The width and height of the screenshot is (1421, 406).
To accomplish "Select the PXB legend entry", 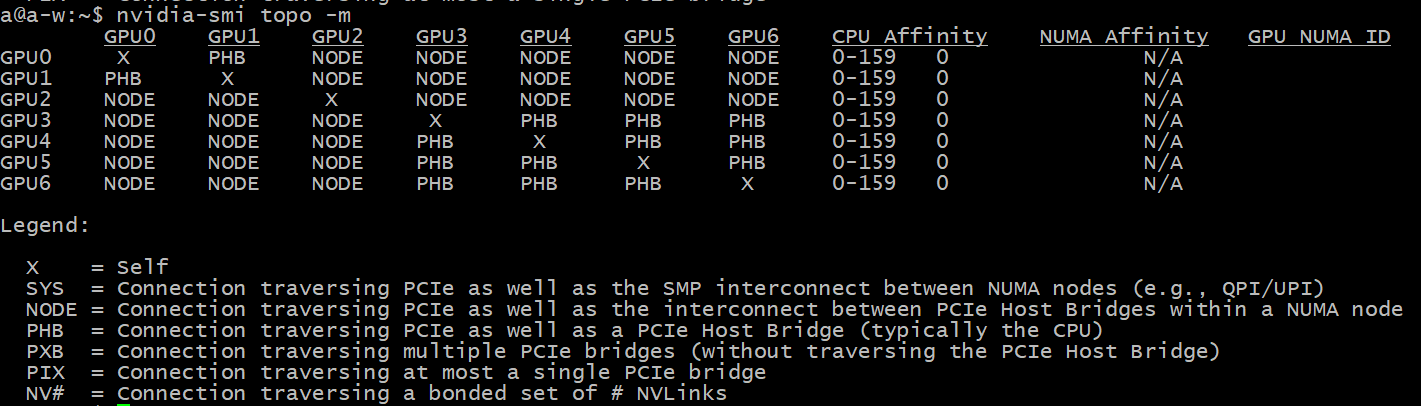I will pyautogui.click(x=45, y=352).
